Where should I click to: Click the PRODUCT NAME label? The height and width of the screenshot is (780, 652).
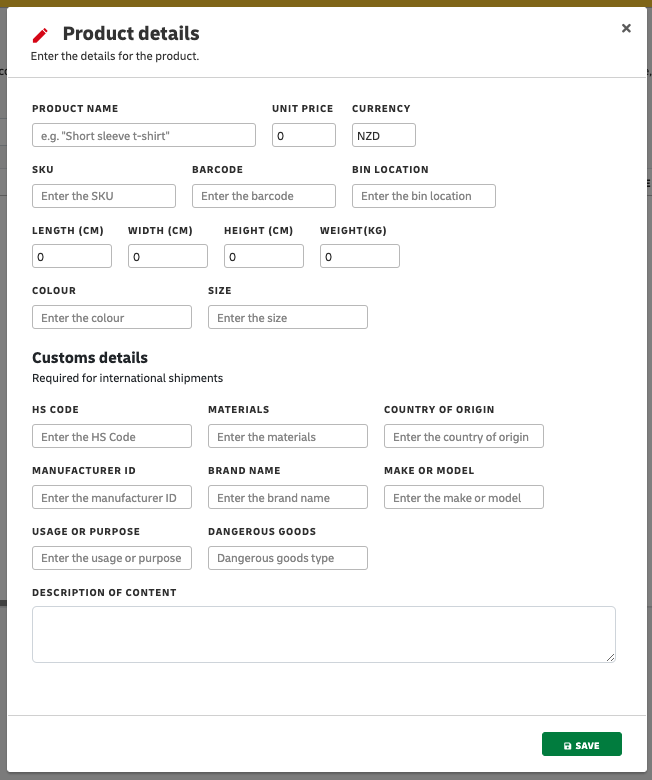[x=75, y=108]
